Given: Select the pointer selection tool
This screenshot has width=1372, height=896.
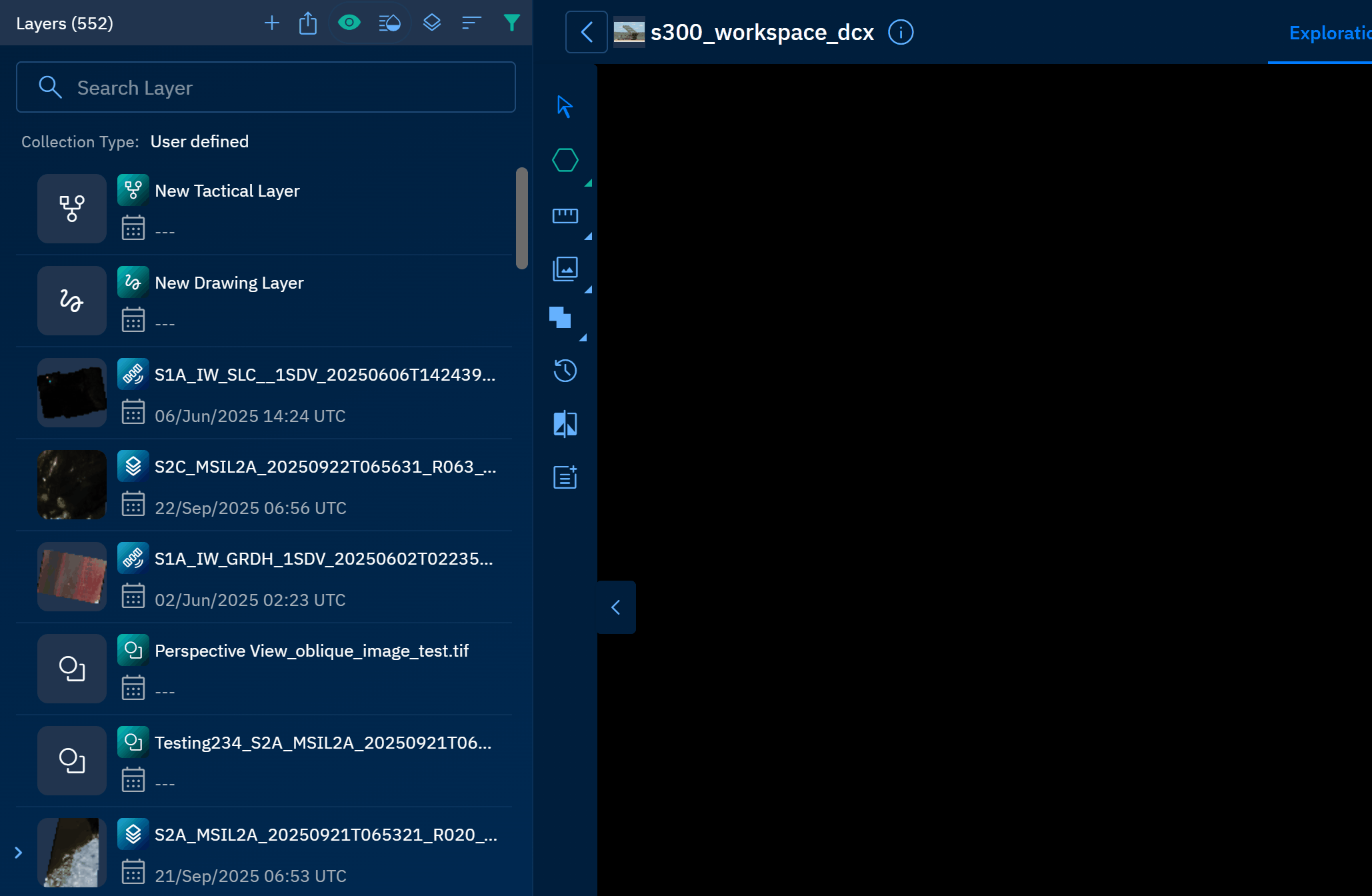Looking at the screenshot, I should 565,107.
